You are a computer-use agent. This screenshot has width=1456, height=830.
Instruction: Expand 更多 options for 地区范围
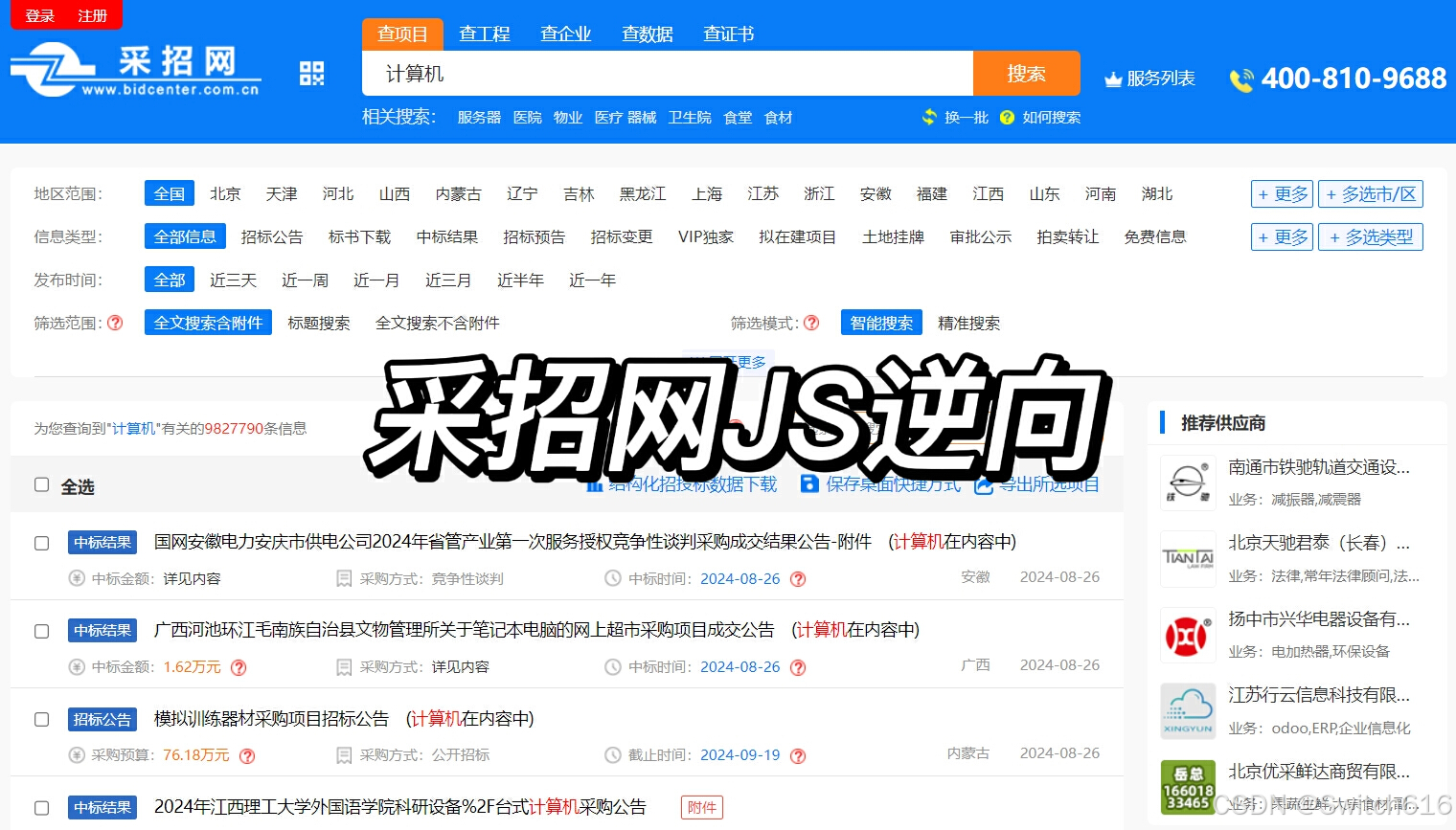tap(1282, 193)
